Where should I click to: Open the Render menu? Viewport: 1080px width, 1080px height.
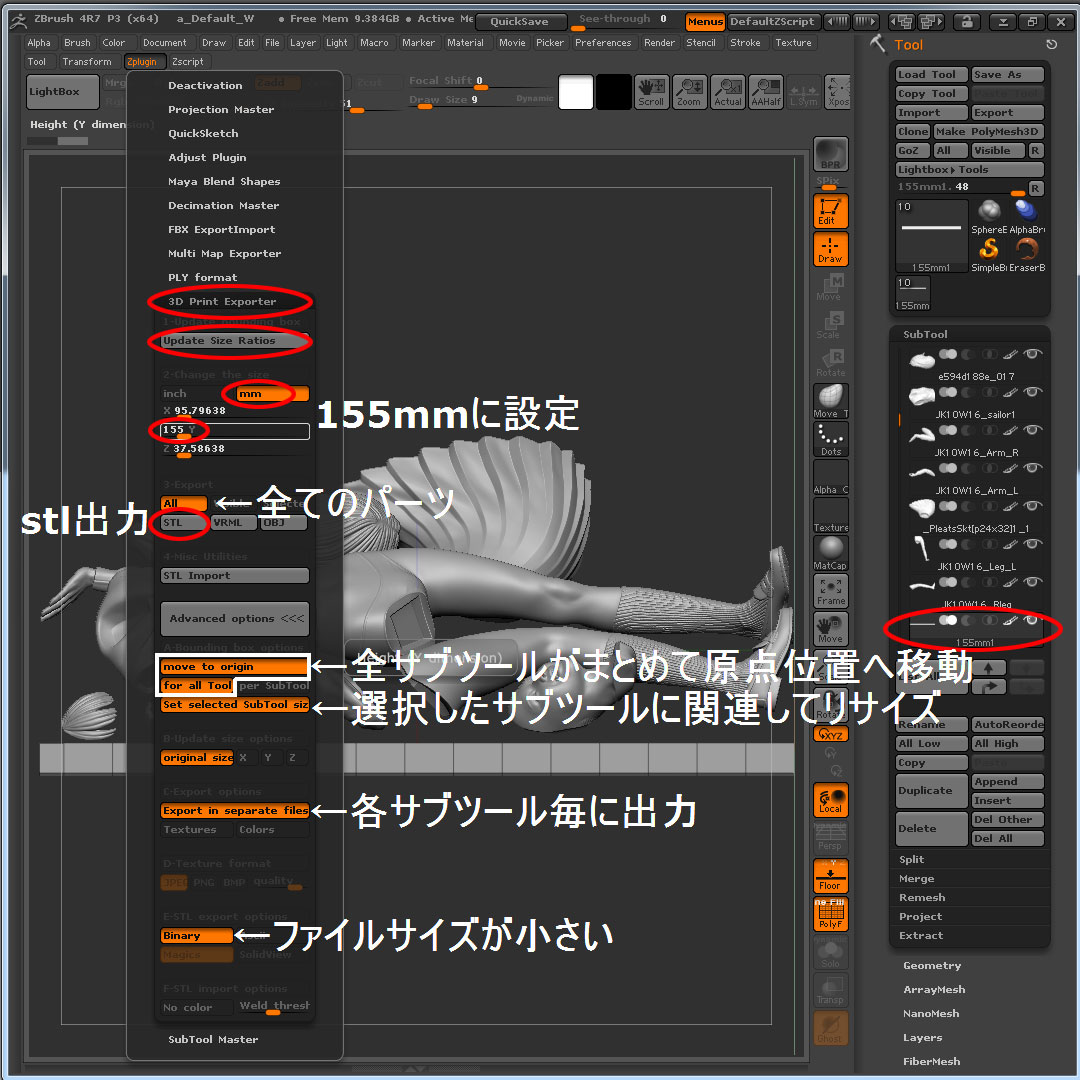pos(659,43)
